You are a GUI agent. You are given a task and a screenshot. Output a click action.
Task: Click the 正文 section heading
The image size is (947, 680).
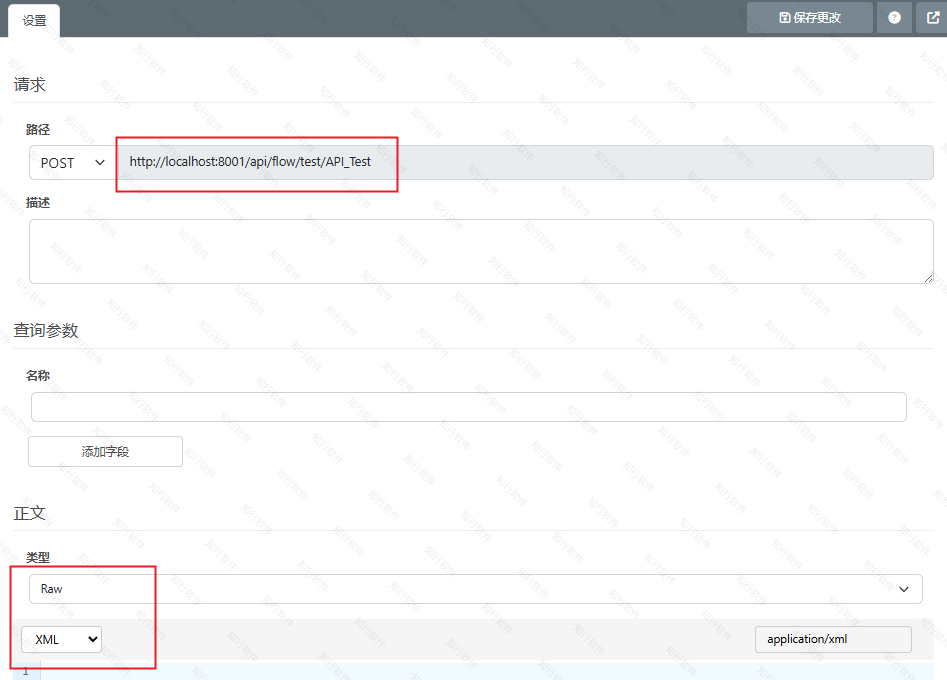click(30, 513)
